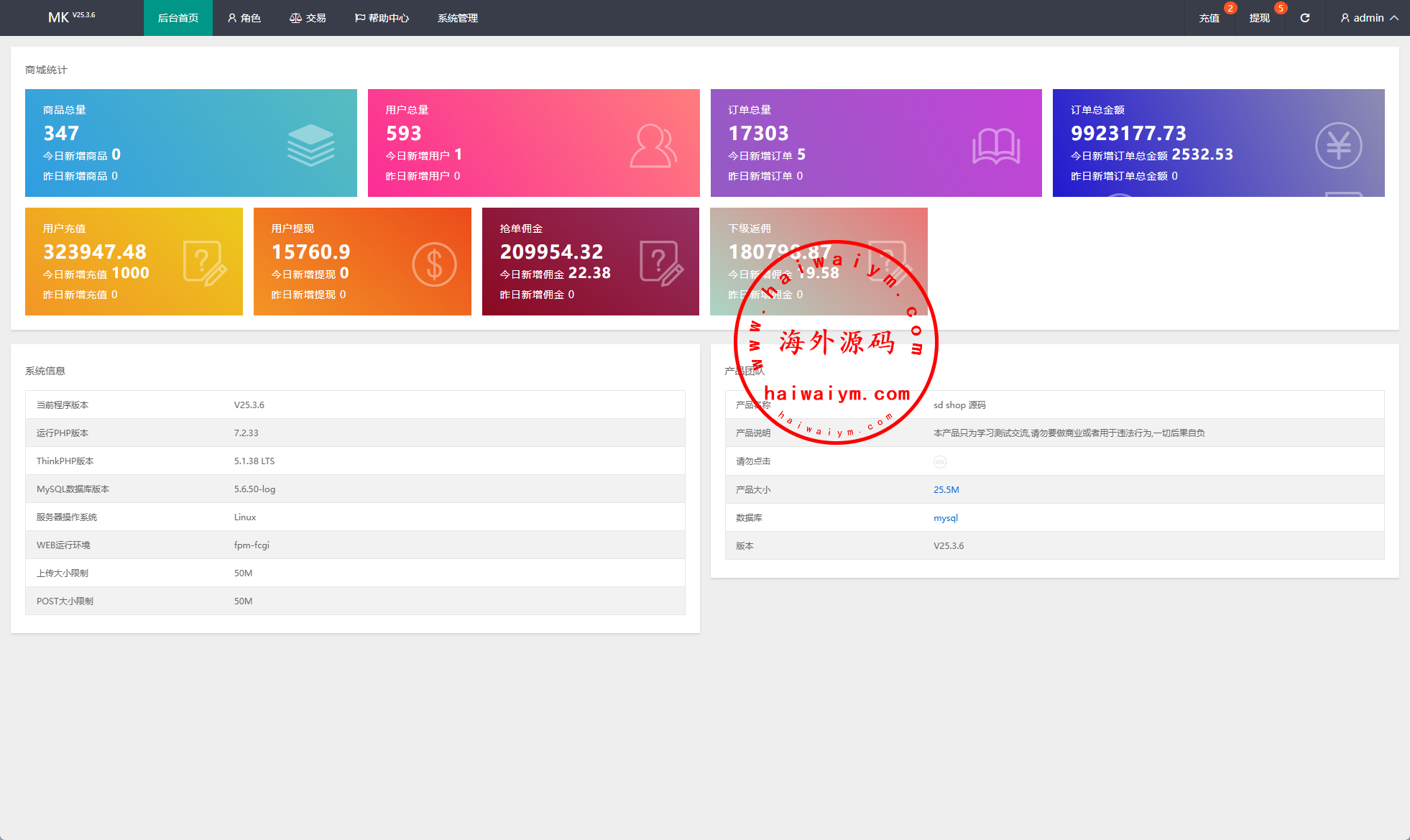This screenshot has width=1410, height=840.
Task: Open the 角色 menu
Action: [244, 18]
